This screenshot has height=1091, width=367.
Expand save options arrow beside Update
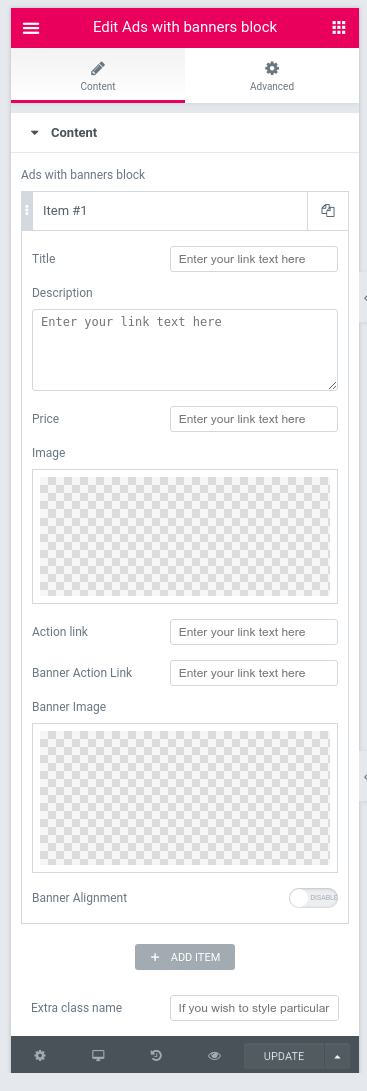tap(337, 1056)
